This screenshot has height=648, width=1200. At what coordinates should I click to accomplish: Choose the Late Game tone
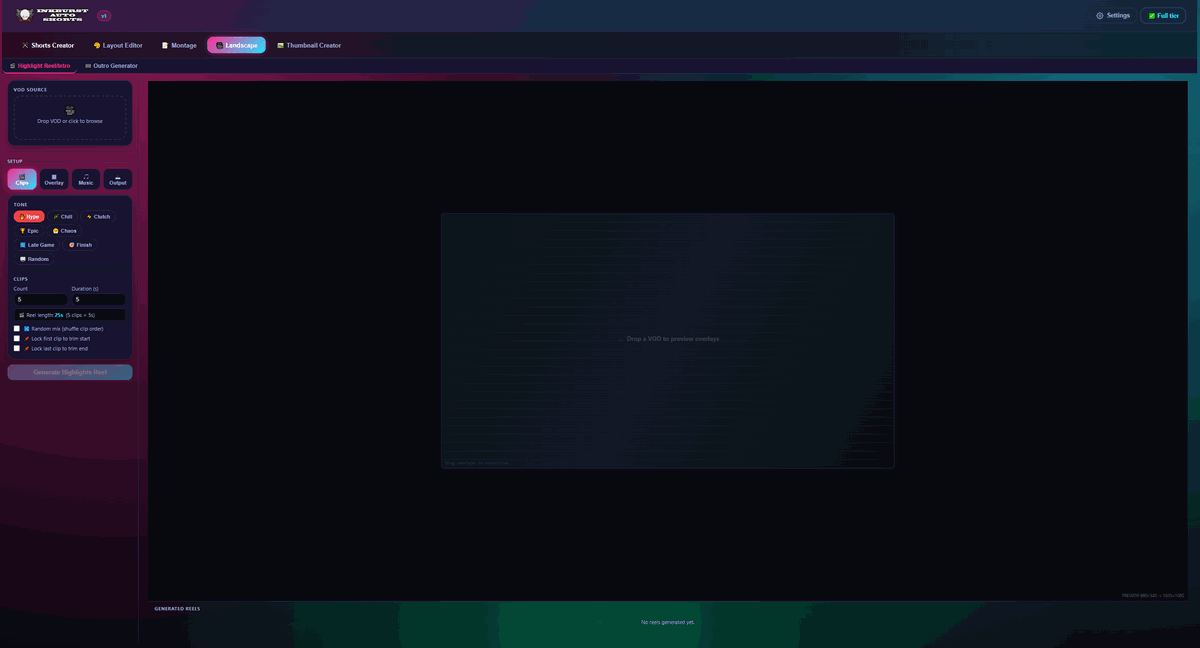[37, 245]
